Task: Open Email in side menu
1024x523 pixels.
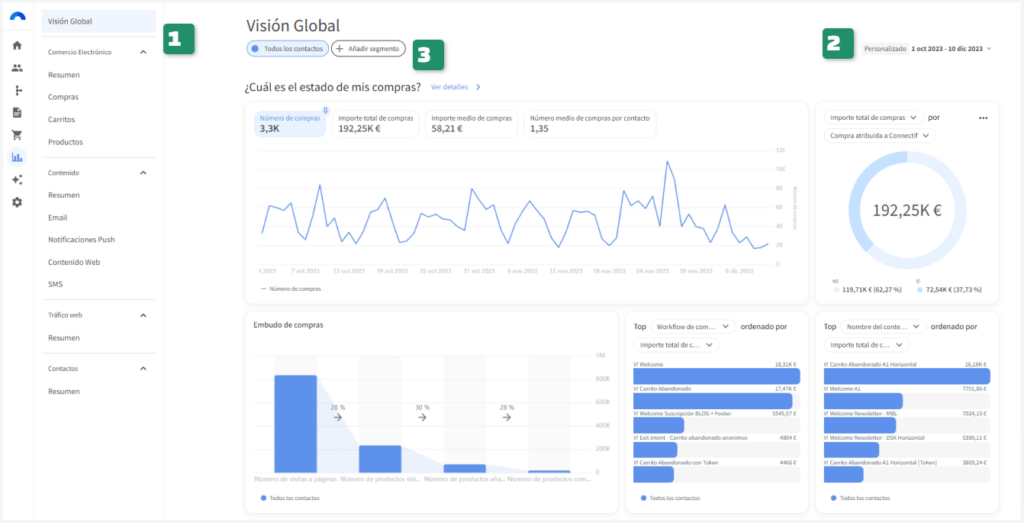Action: 57,217
